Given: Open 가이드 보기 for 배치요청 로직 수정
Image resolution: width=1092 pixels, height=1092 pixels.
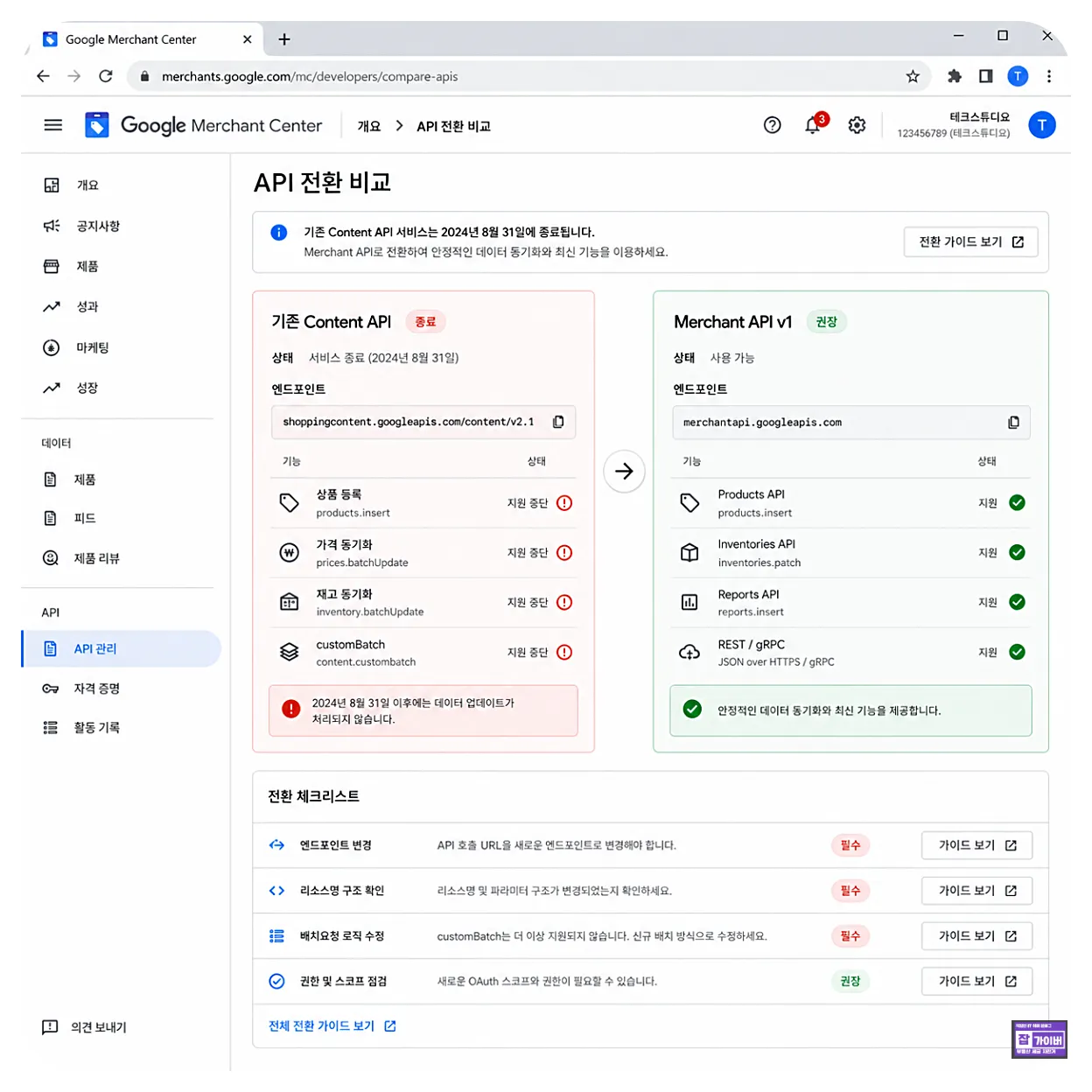Looking at the screenshot, I should click(976, 936).
